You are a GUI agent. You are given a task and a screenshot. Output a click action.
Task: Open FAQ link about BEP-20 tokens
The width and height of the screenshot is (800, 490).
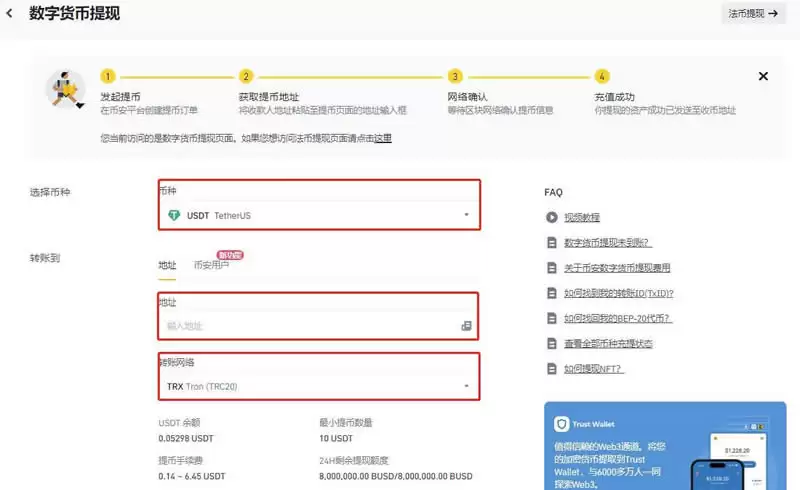(617, 318)
